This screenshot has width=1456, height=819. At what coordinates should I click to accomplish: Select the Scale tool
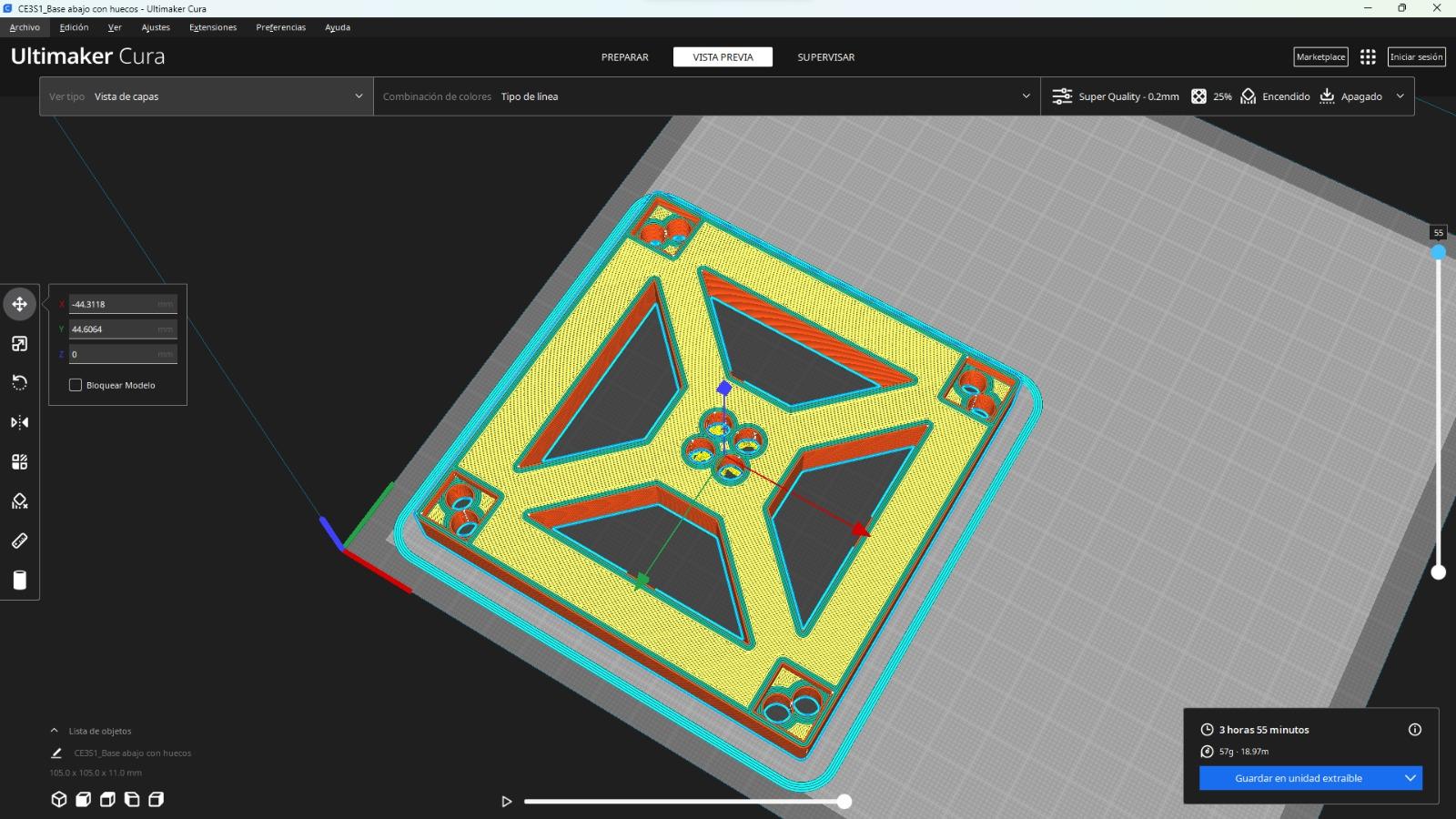pyautogui.click(x=20, y=343)
